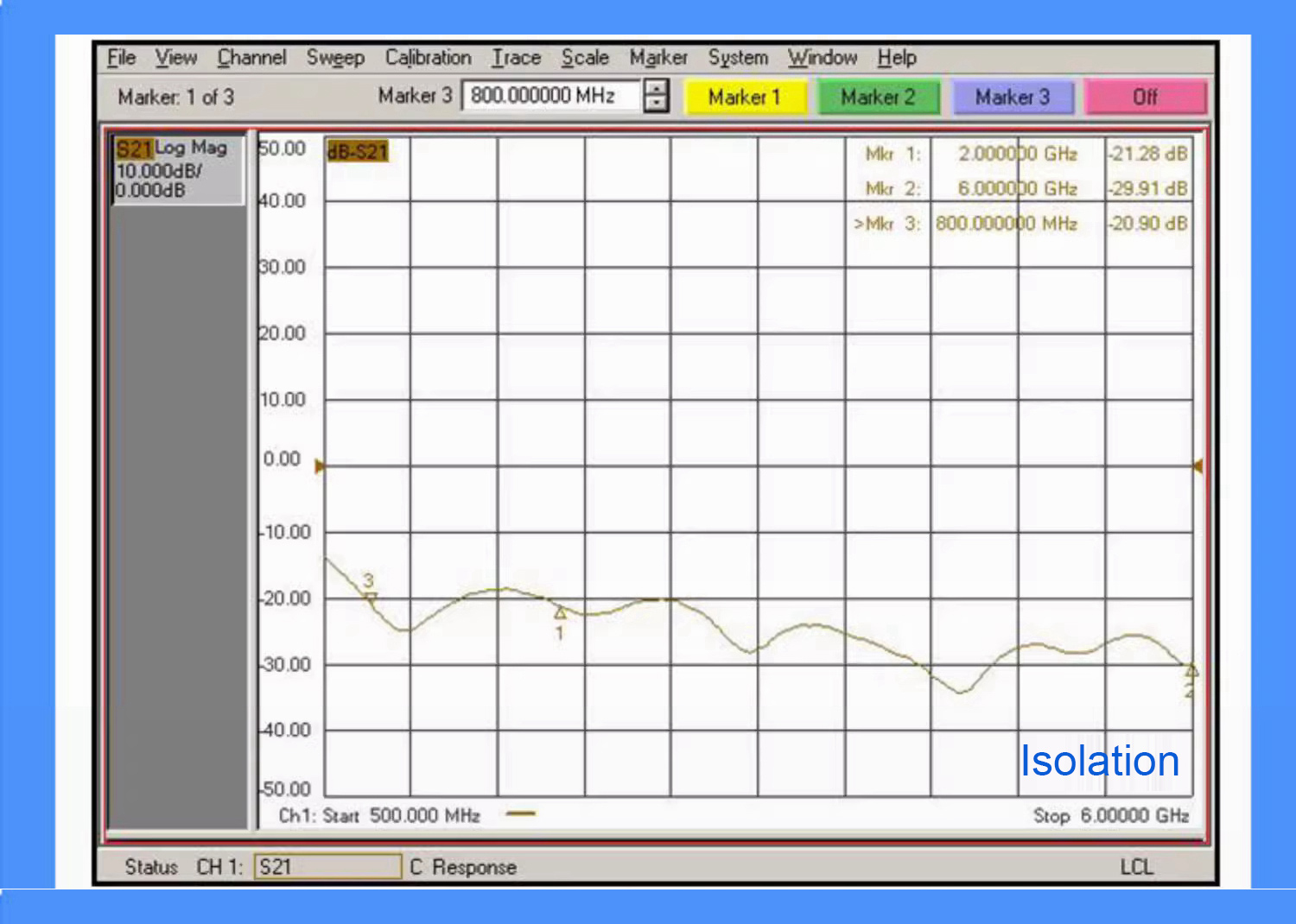Expand the Trace menu
Viewport: 1296px width, 924px height.
click(x=516, y=58)
